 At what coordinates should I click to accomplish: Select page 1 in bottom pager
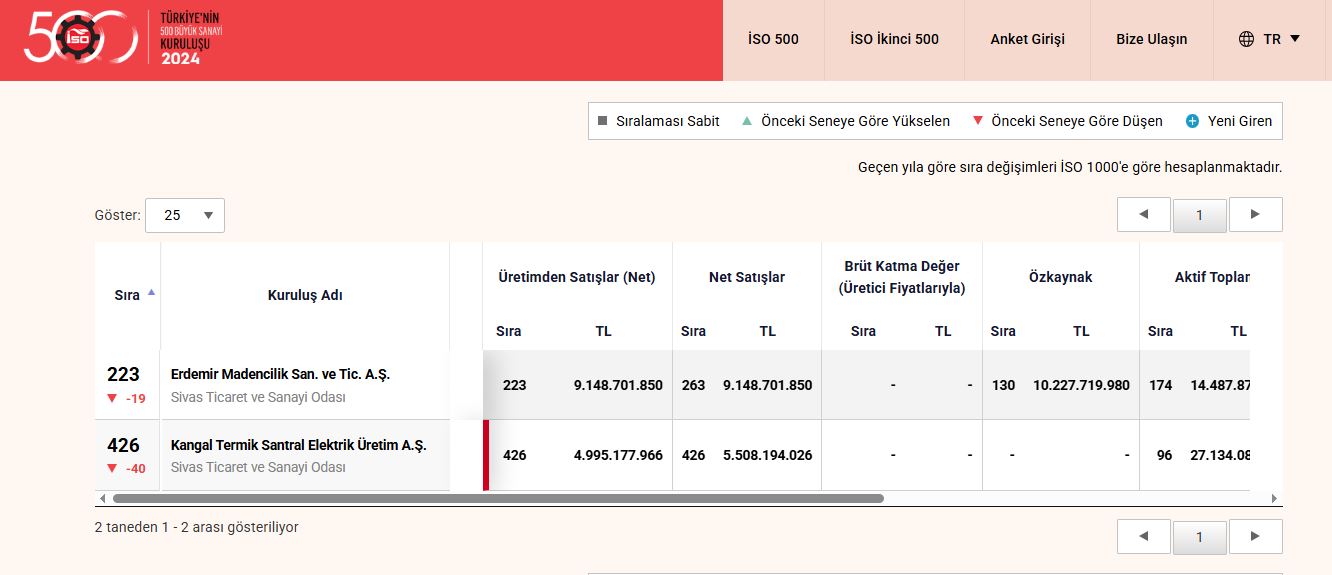pyautogui.click(x=1199, y=537)
